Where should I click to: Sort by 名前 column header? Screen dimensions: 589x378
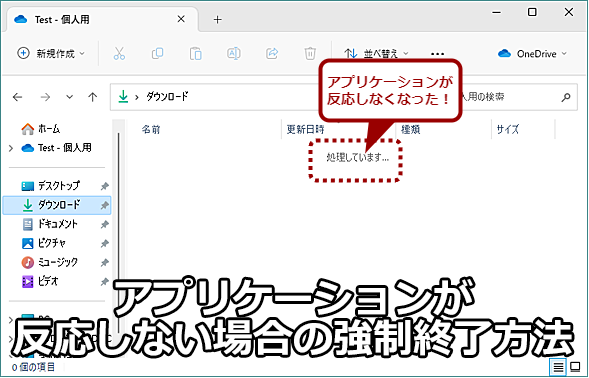coord(151,130)
